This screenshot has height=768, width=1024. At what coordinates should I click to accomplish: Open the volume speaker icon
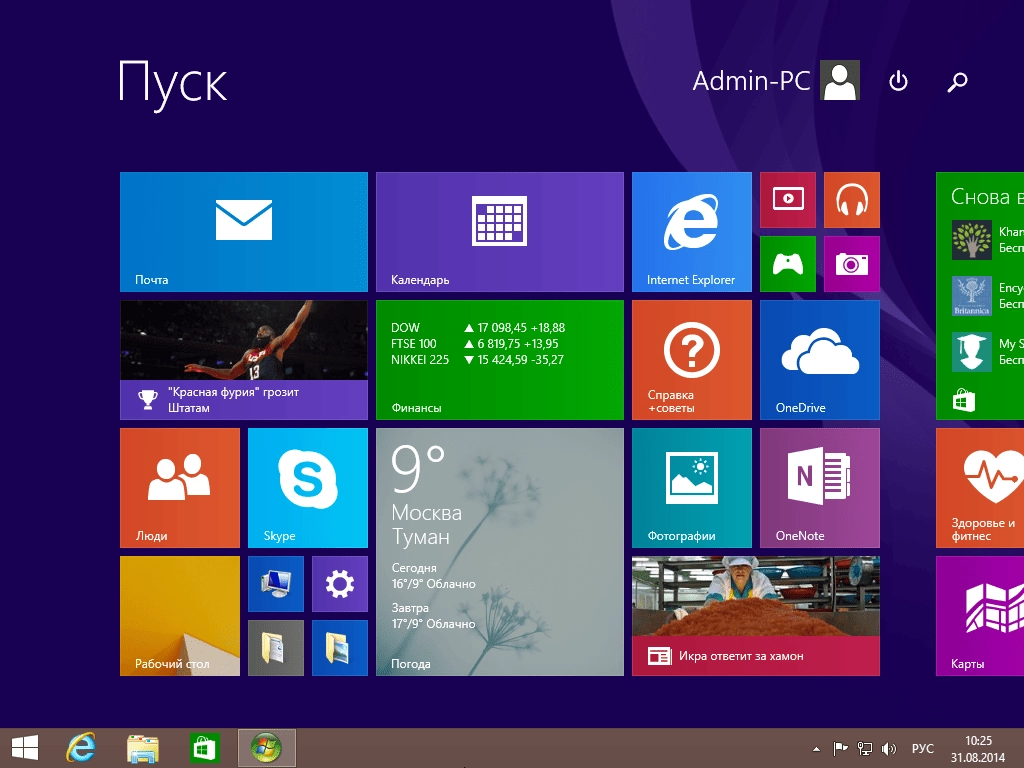coord(889,749)
